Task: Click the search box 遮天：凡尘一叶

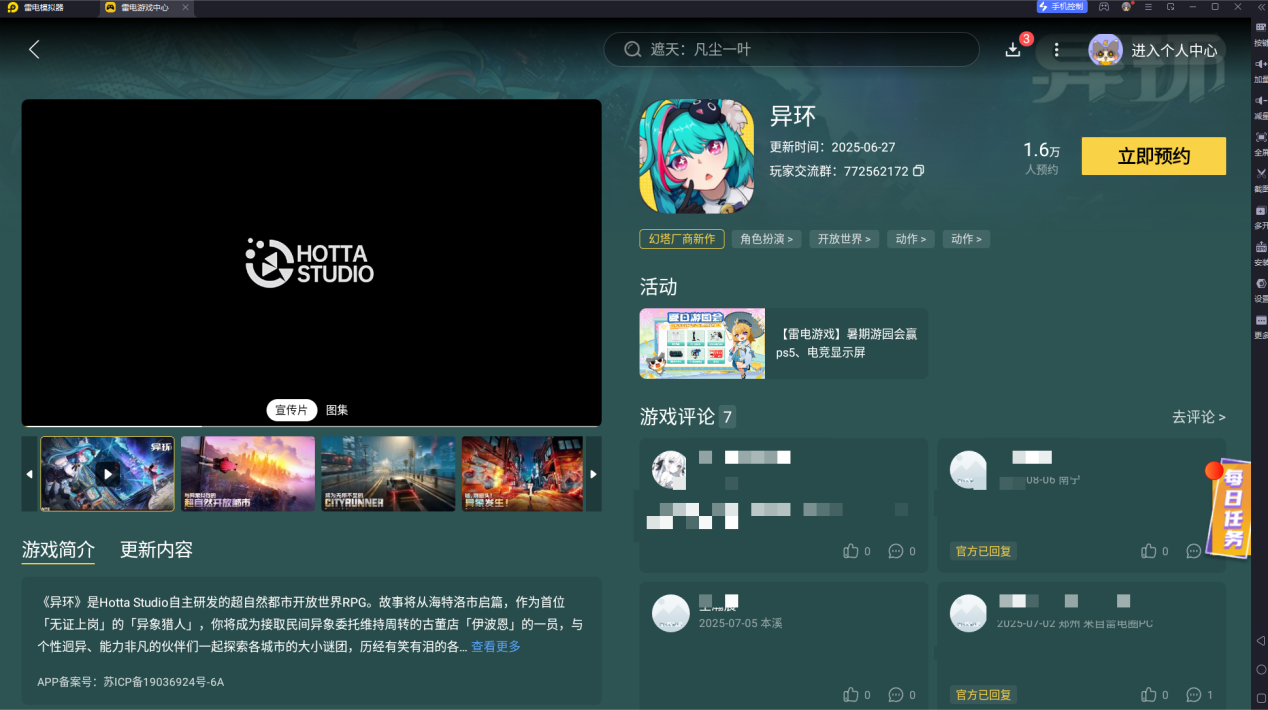Action: [791, 49]
